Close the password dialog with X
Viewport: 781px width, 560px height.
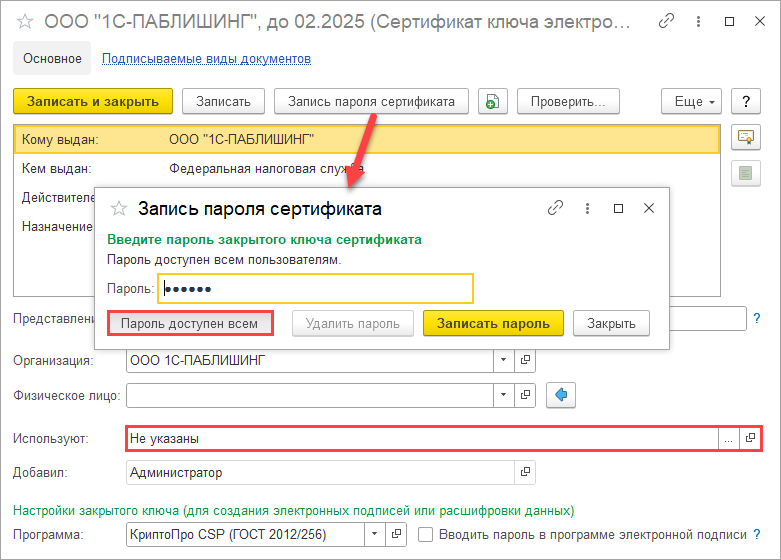coord(649,208)
